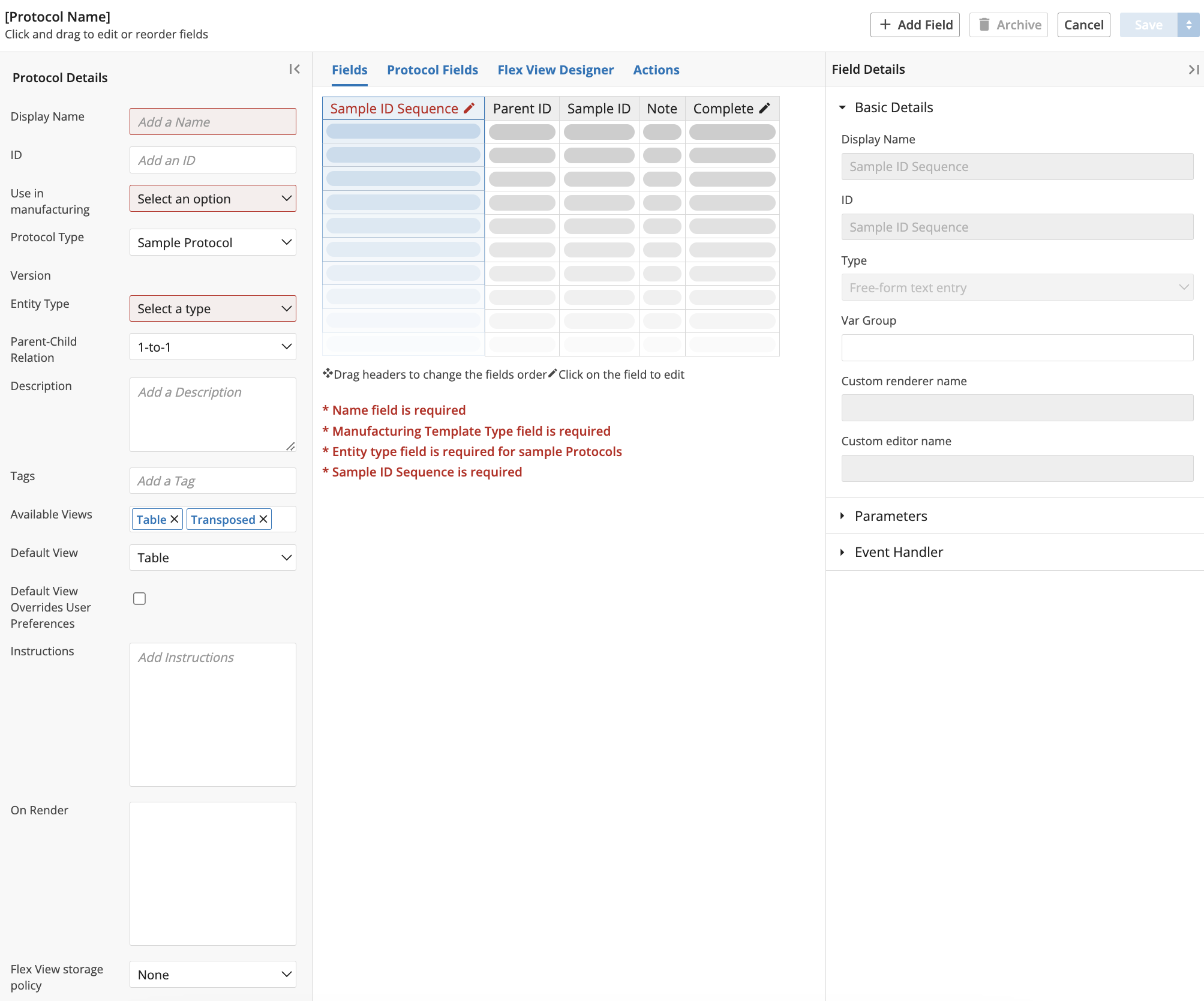The image size is (1204, 1001).
Task: Click the expand Field Details panel icon
Action: 1193,69
